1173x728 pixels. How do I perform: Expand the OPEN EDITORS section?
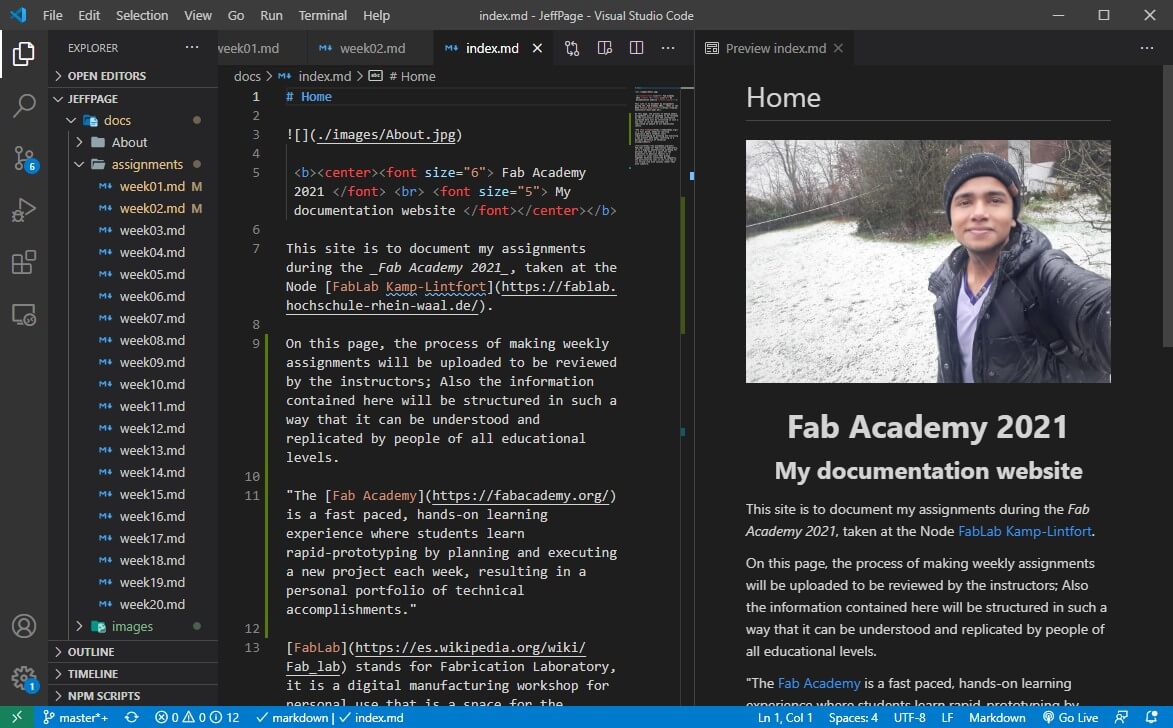pyautogui.click(x=133, y=76)
